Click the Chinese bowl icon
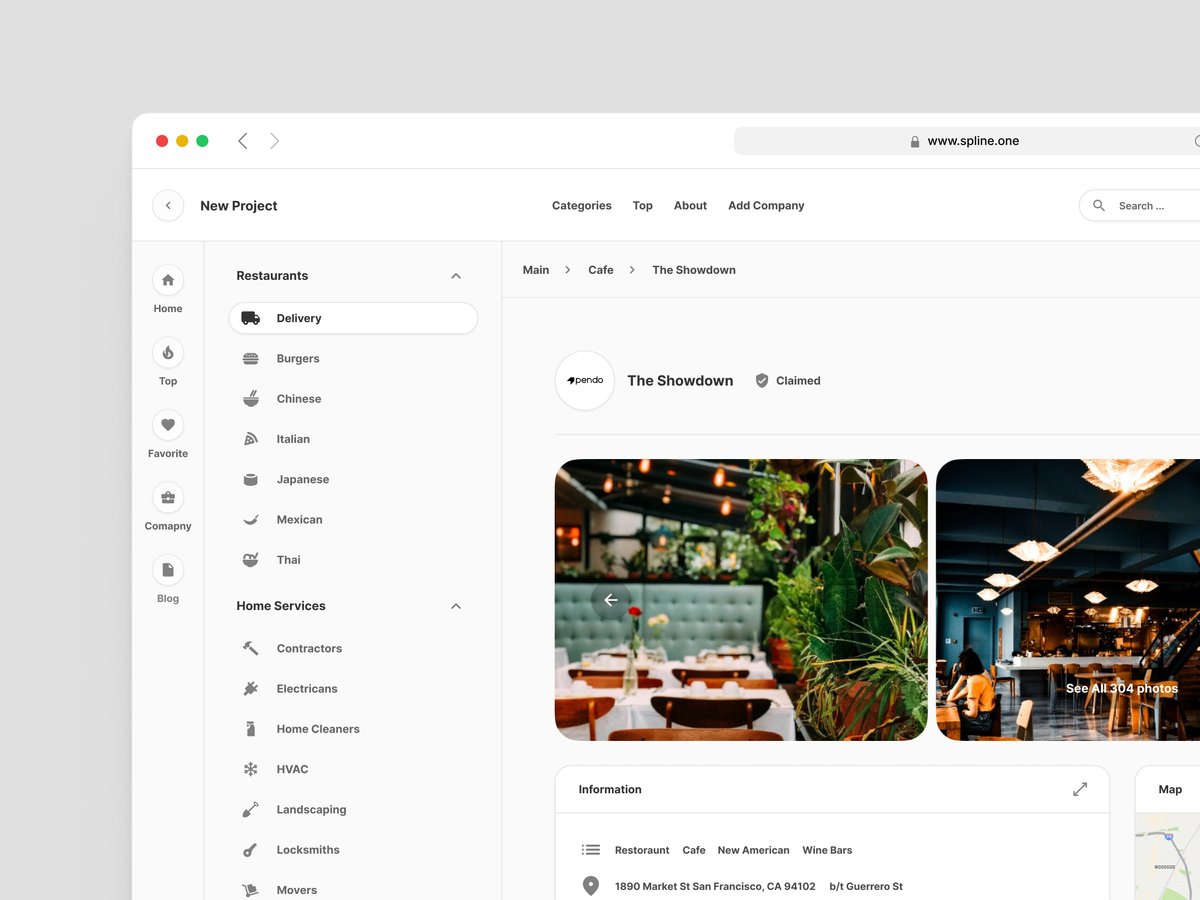This screenshot has width=1200, height=900. point(251,398)
